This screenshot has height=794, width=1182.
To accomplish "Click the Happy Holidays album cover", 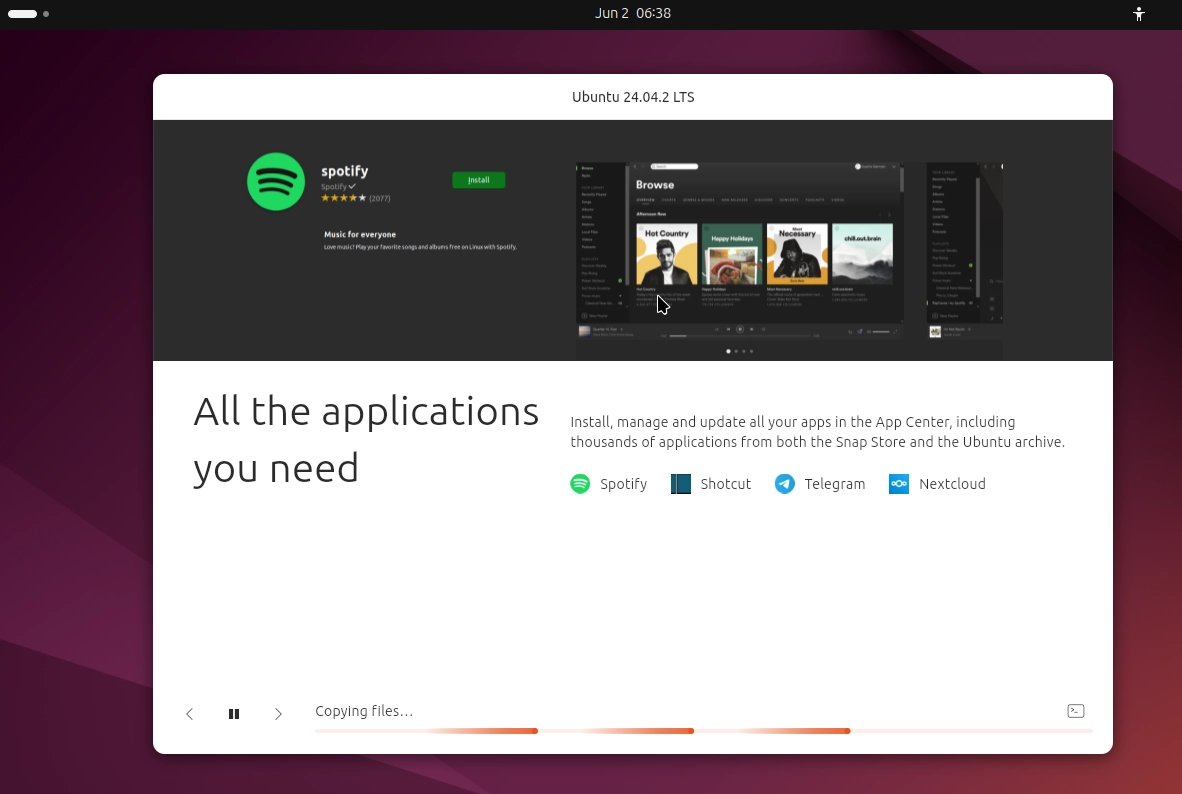I will tap(732, 254).
